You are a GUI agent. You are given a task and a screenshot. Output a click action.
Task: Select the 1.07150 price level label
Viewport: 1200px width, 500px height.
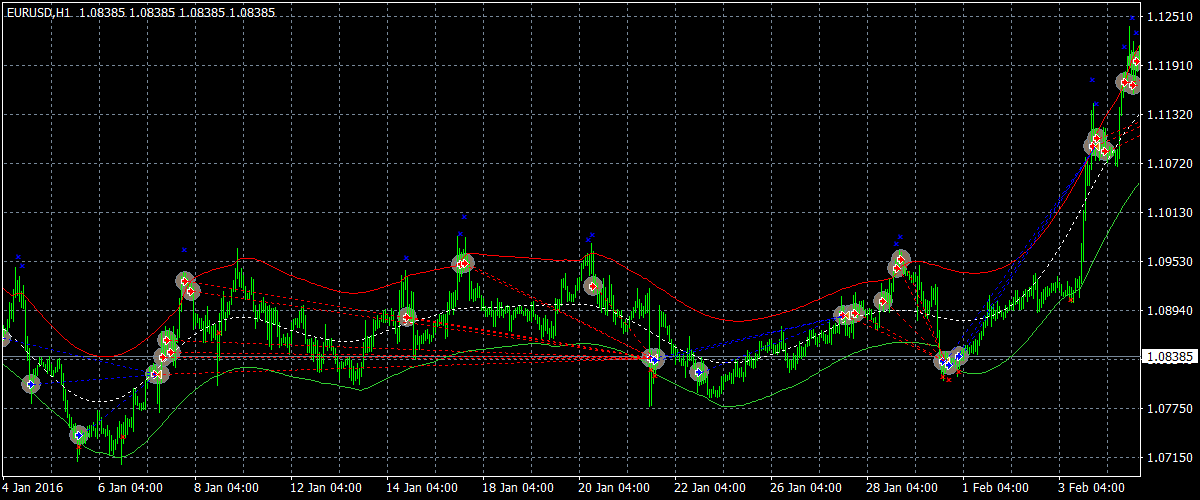1168,458
